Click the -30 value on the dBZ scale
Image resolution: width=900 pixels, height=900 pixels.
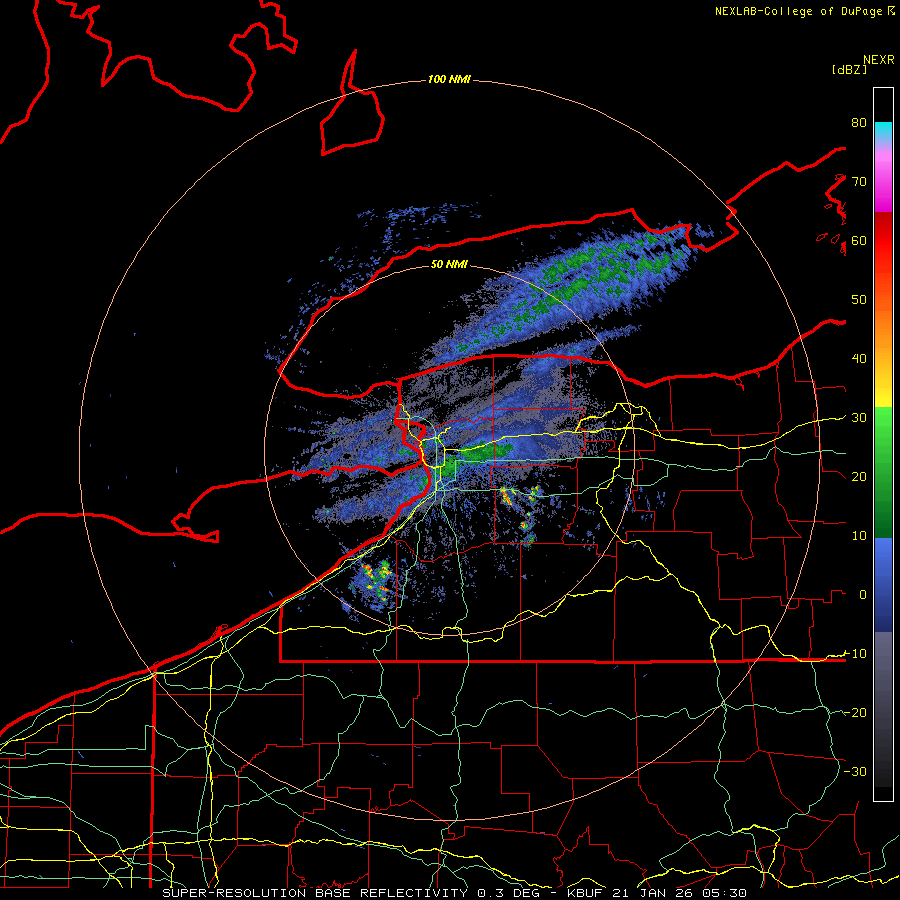[x=855, y=771]
